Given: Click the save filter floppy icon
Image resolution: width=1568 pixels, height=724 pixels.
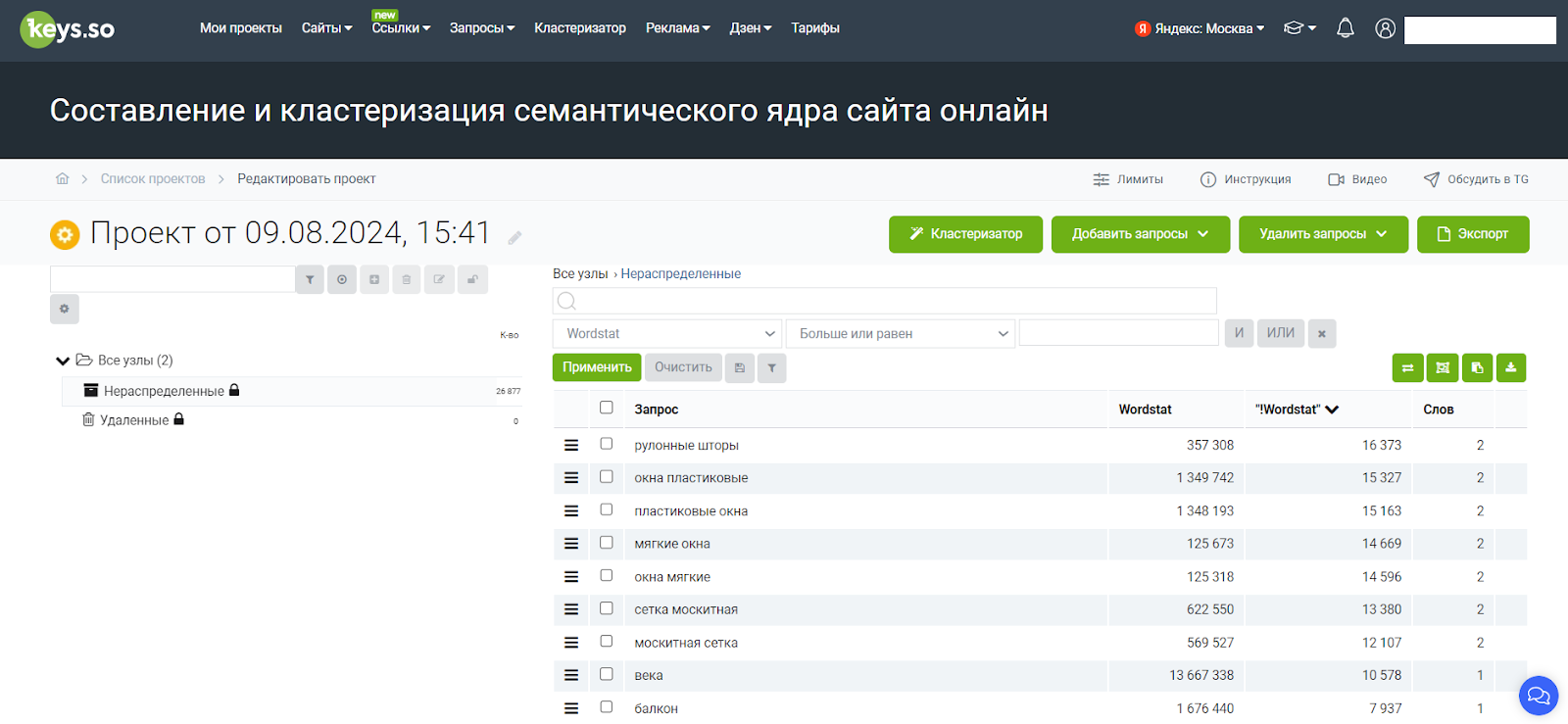Looking at the screenshot, I should pyautogui.click(x=740, y=367).
